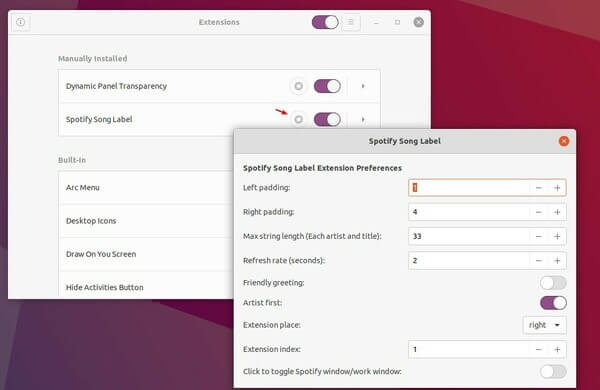Select the Arc Menu extension row

tap(146, 188)
